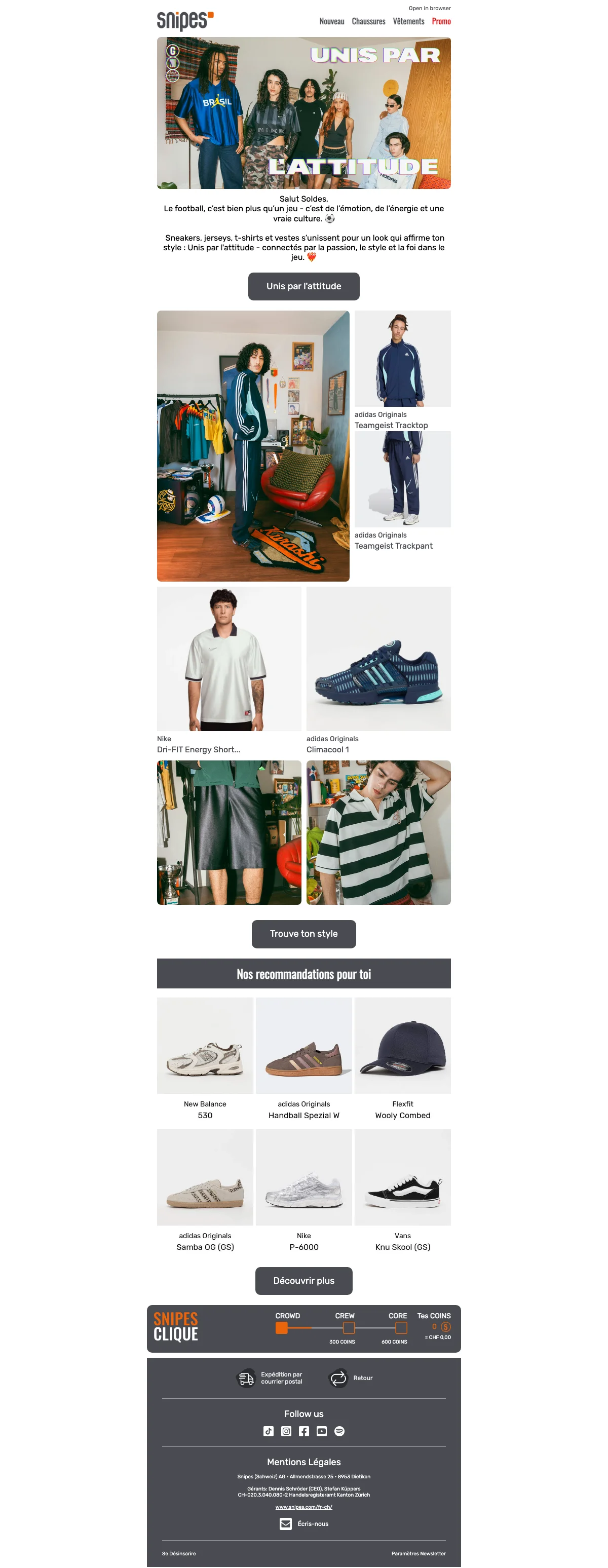Open the Facebook social icon

point(303,1431)
